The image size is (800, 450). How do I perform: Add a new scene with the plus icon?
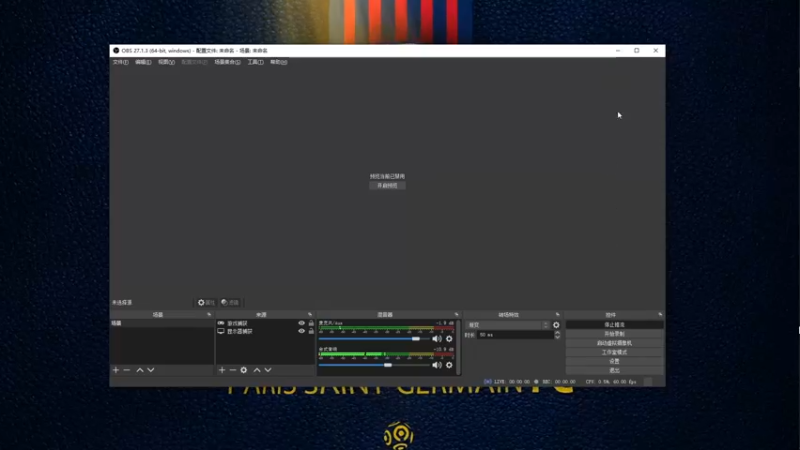[x=116, y=370]
